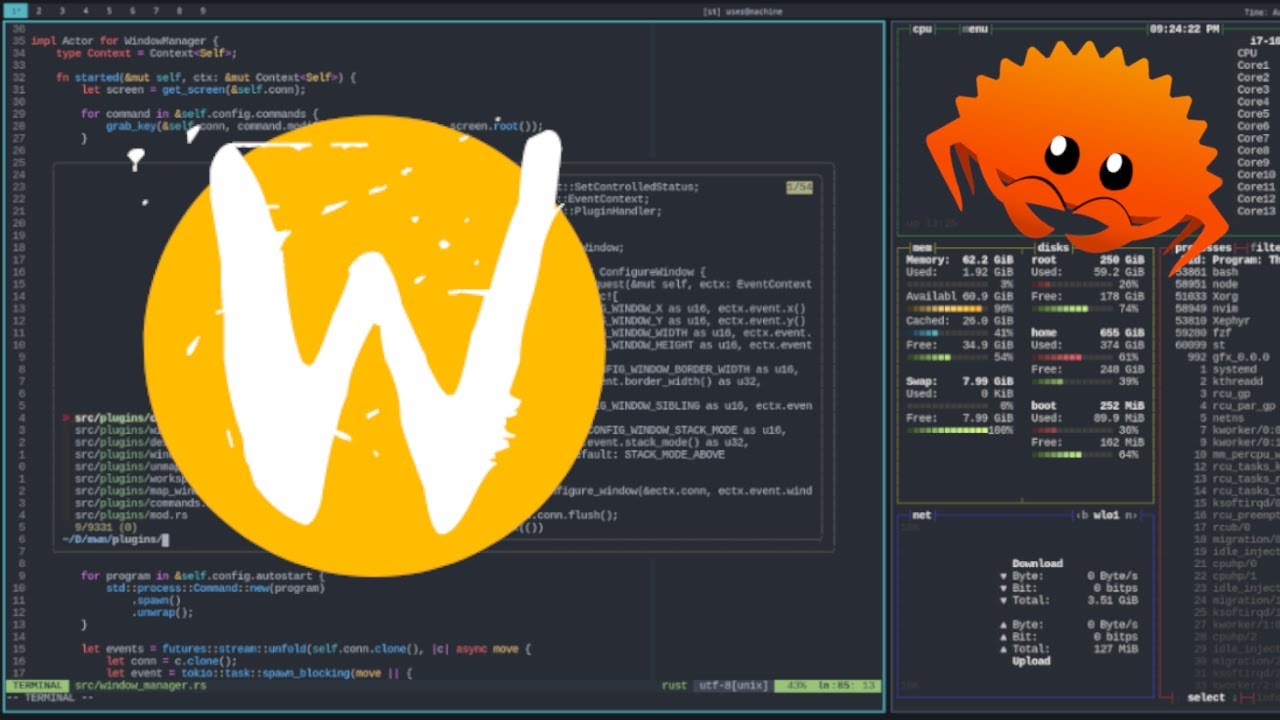Click the rust filetype in statusline
The image size is (1280, 720).
[x=674, y=685]
